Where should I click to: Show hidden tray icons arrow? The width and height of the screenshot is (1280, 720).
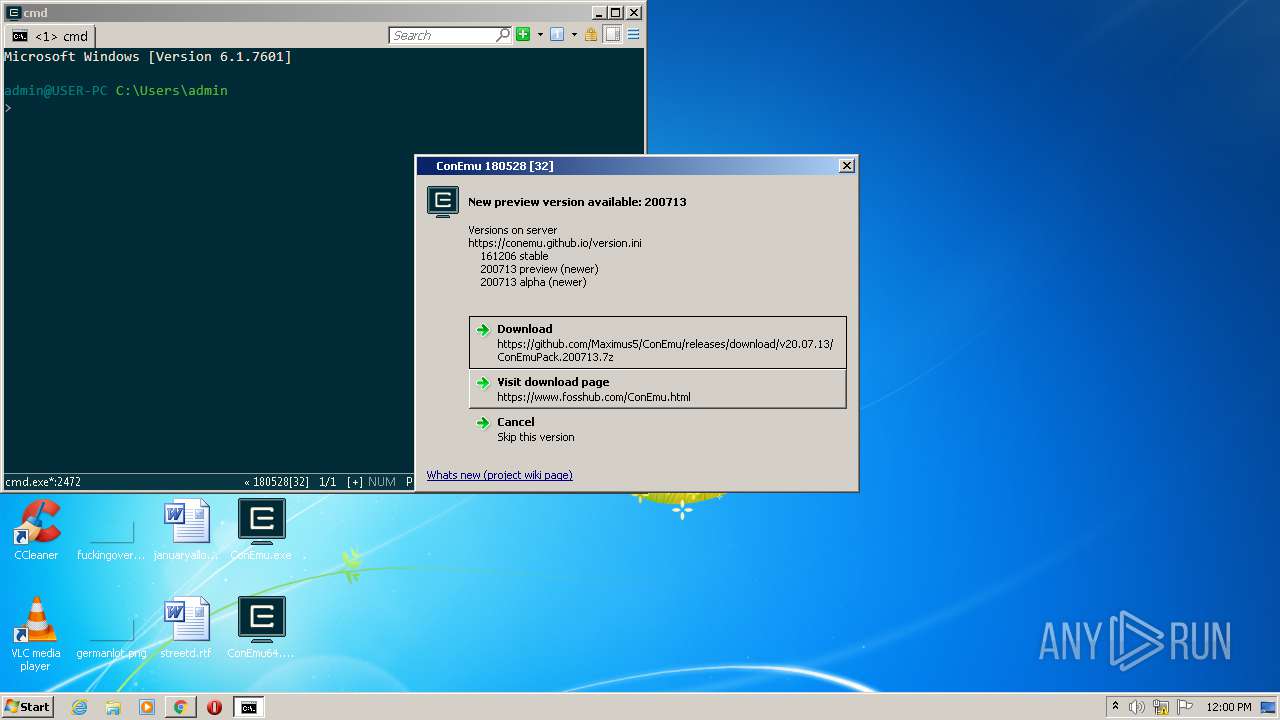coord(1115,706)
